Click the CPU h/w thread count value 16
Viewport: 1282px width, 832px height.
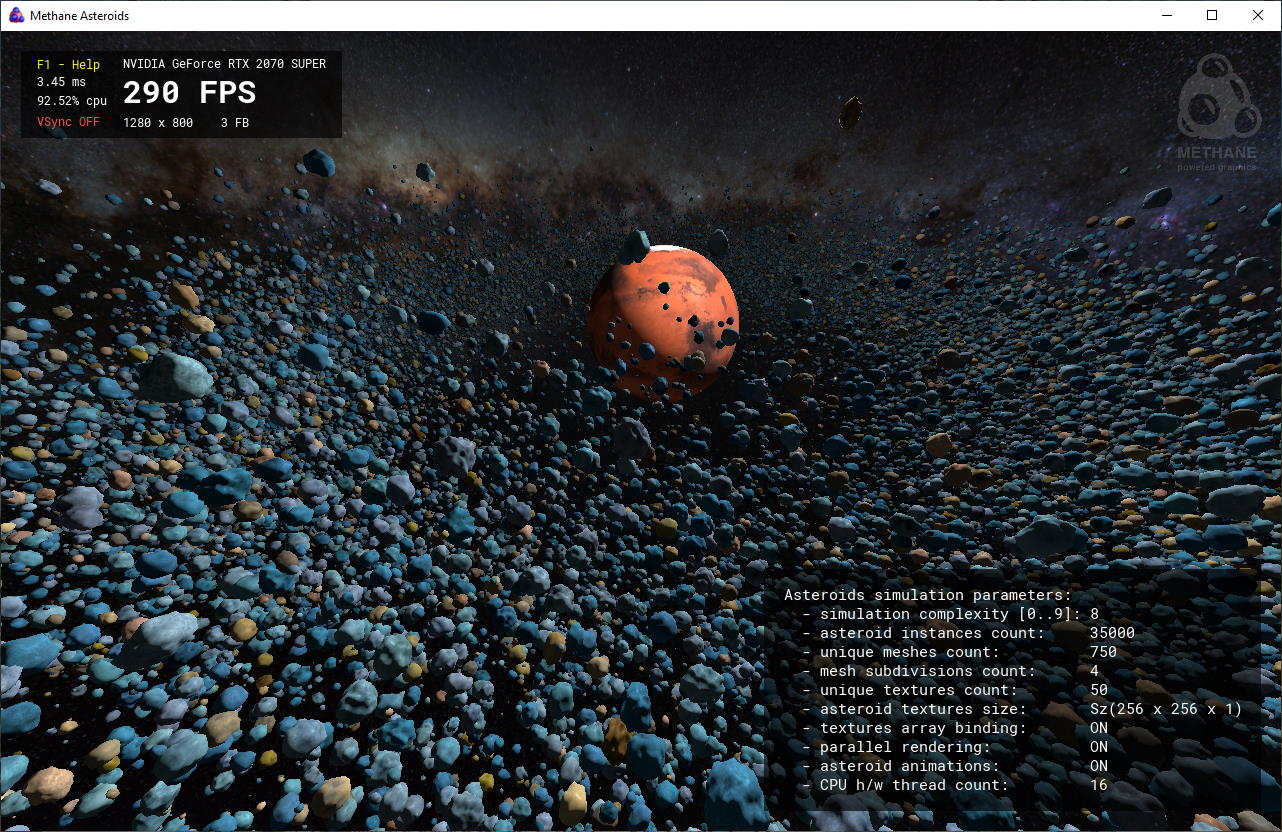click(1099, 785)
